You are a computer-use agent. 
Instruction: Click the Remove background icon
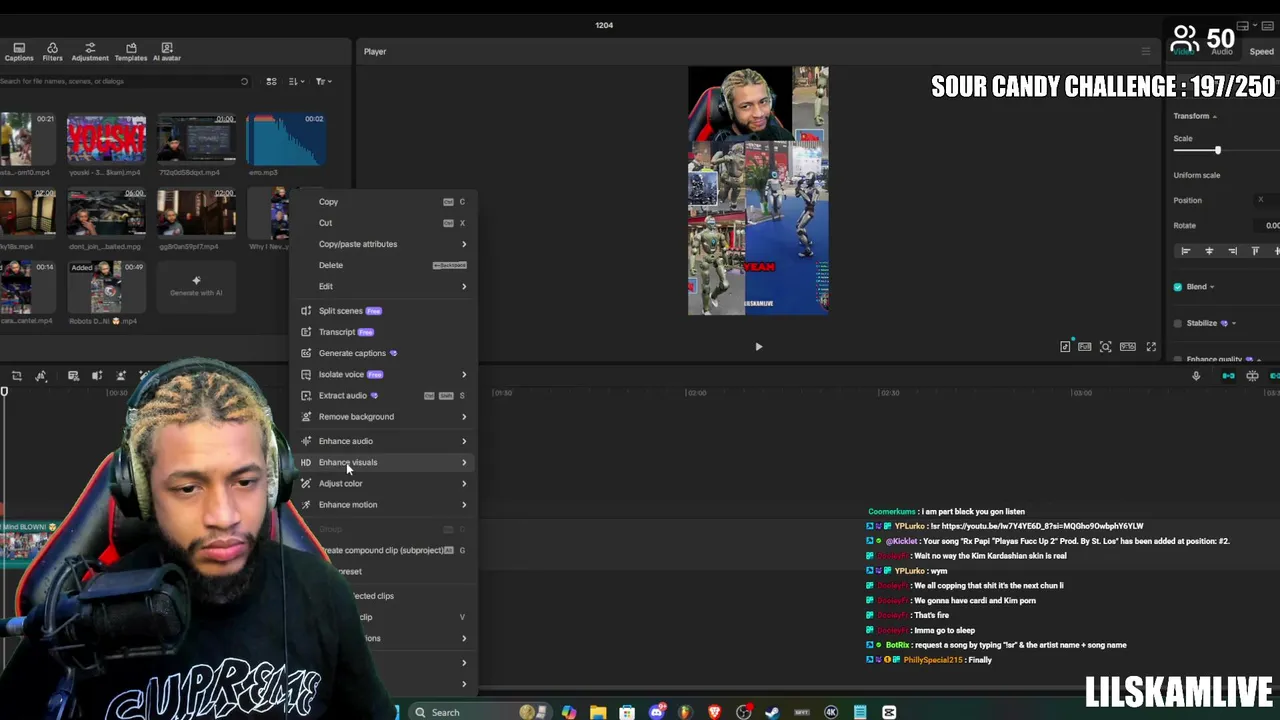[306, 416]
